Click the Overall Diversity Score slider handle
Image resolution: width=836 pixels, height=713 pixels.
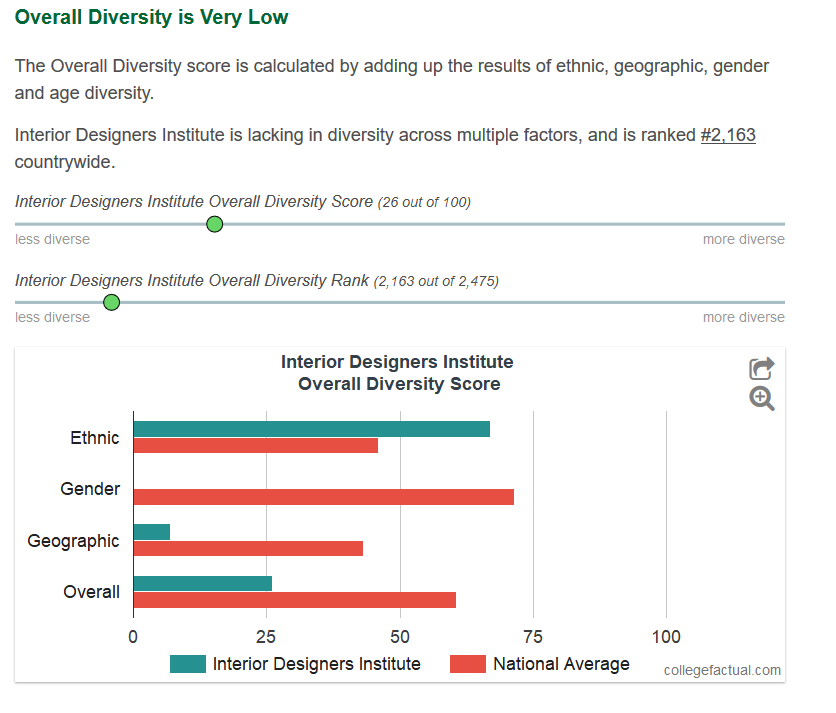coord(214,225)
